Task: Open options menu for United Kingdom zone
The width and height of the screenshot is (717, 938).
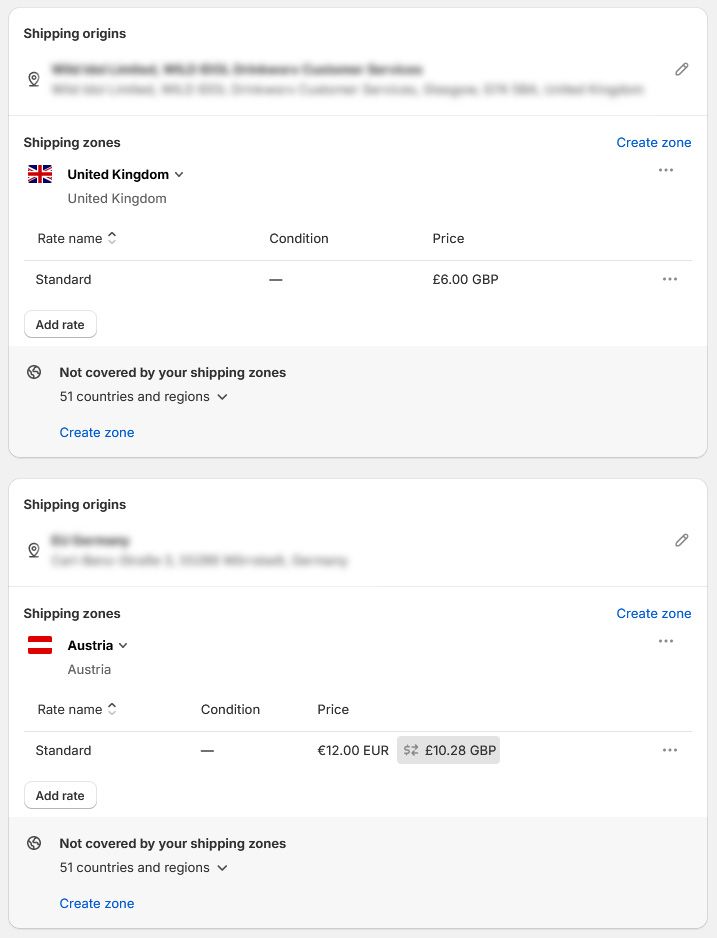Action: tap(666, 170)
